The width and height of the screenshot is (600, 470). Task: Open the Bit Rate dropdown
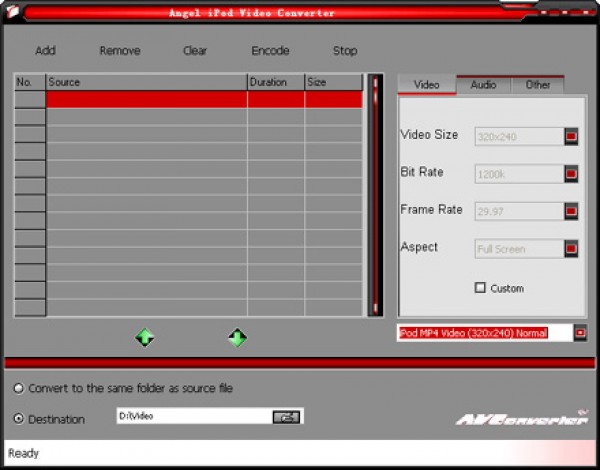571,174
